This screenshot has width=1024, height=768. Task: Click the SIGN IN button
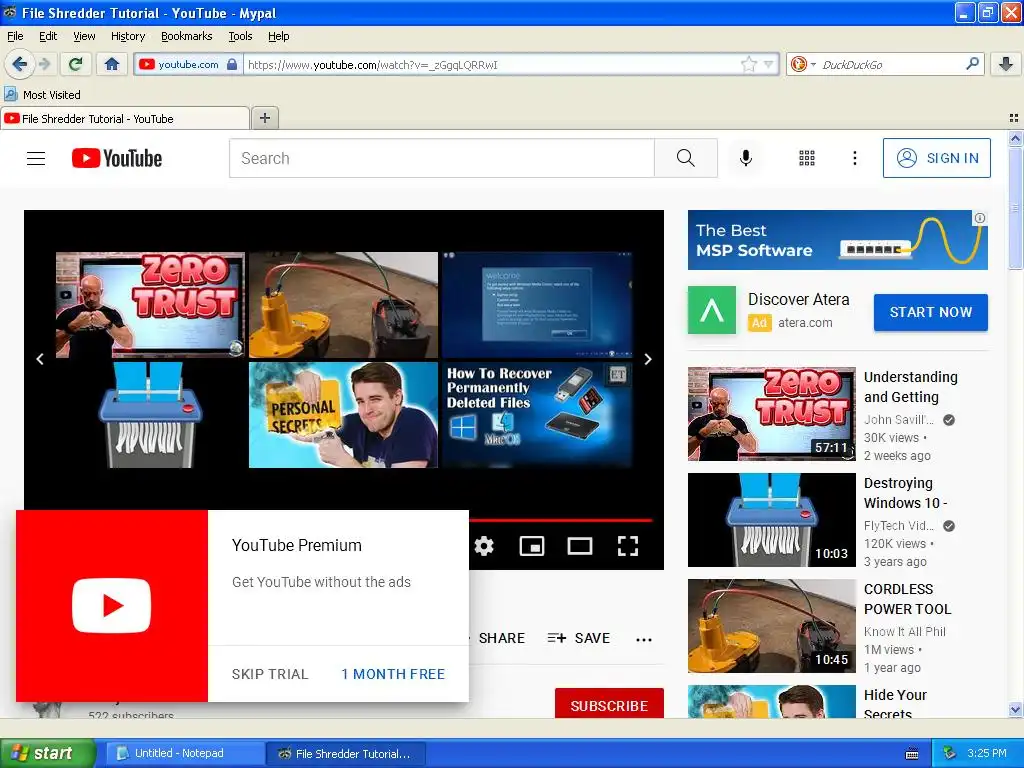coord(936,158)
